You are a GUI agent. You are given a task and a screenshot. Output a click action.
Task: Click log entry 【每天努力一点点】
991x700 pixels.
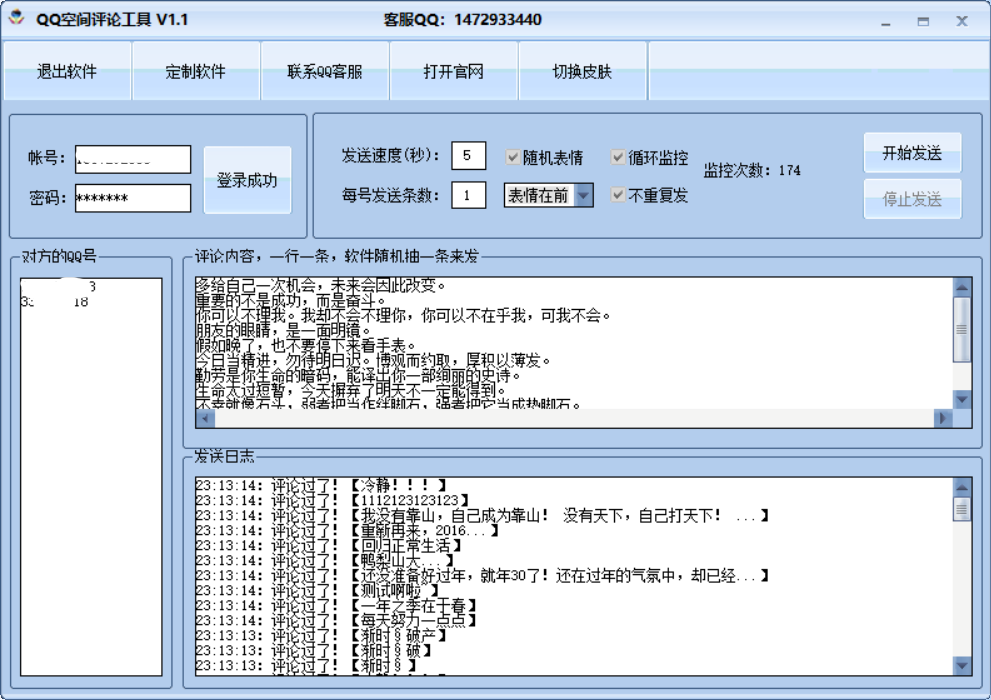tap(336, 620)
